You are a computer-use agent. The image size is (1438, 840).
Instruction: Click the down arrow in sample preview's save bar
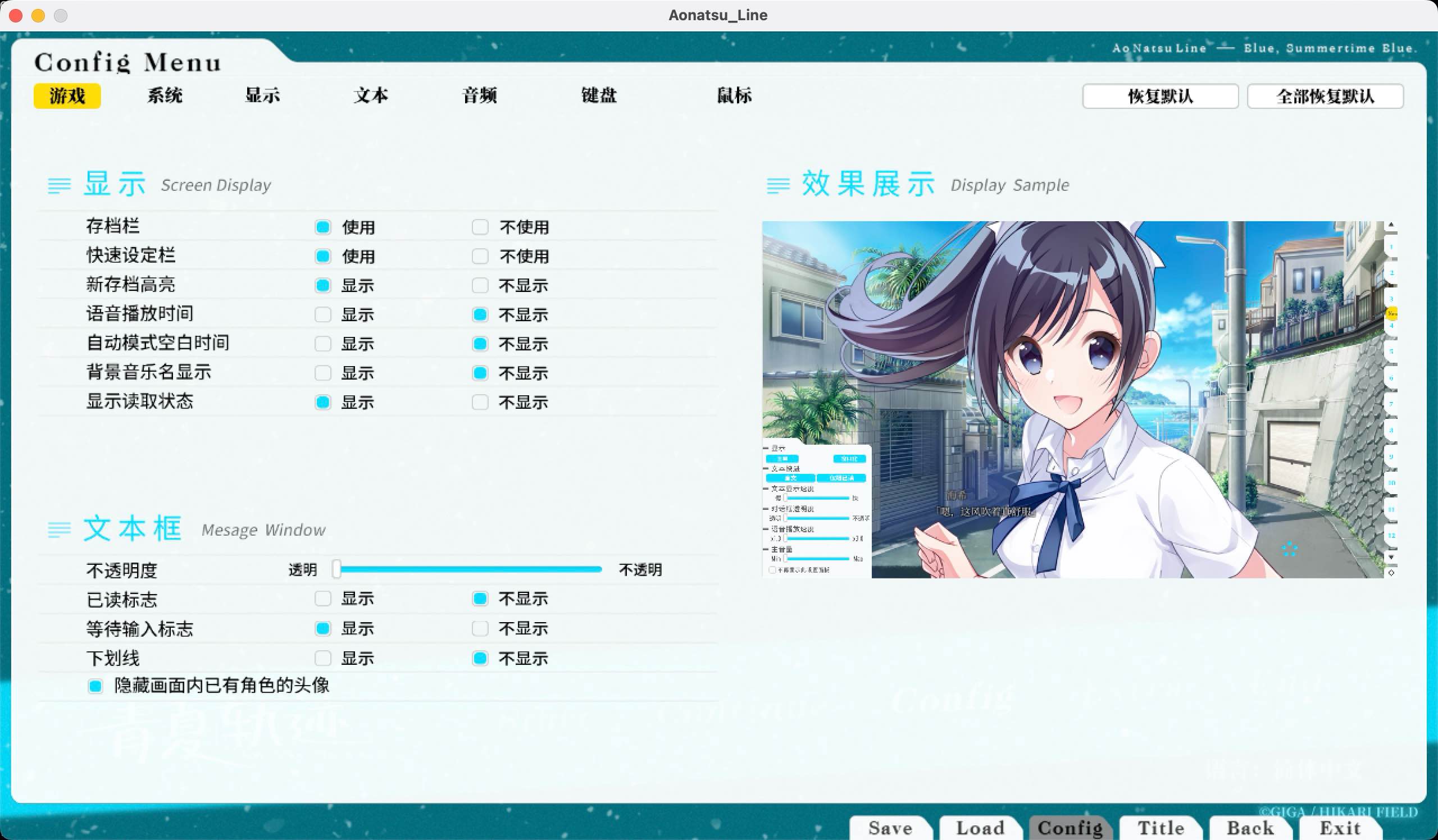pos(1391,557)
